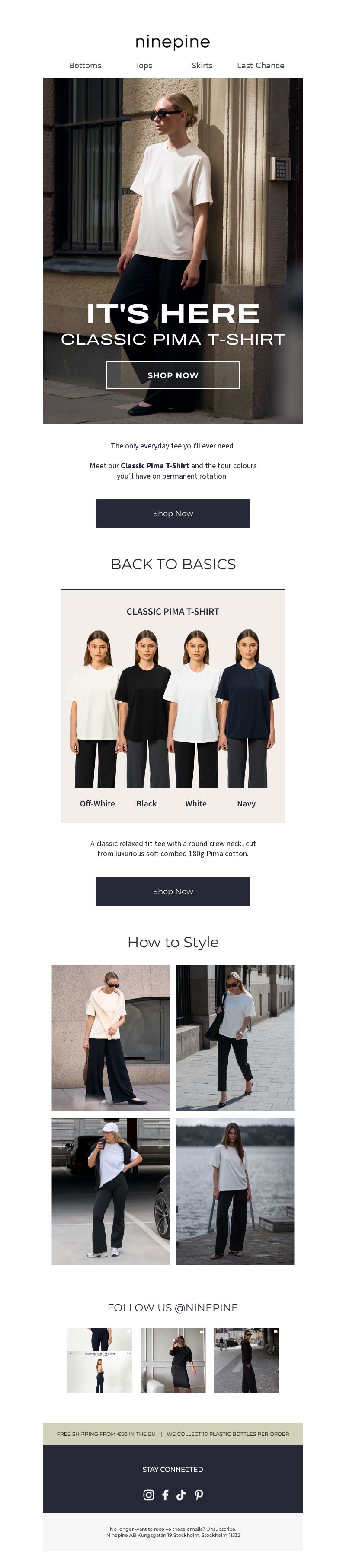The height and width of the screenshot is (1568, 346).
Task: Open the Instagram icon in the footer
Action: [149, 1494]
